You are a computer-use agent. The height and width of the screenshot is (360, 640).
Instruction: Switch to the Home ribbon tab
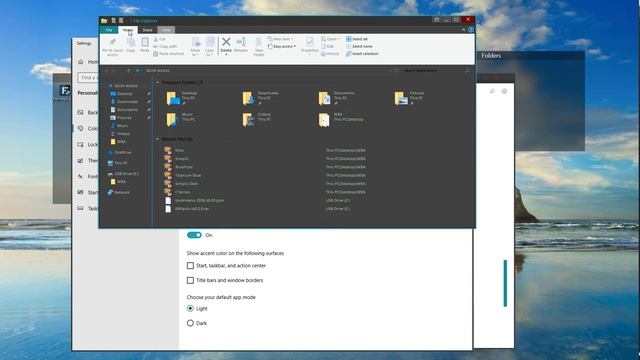[128, 30]
